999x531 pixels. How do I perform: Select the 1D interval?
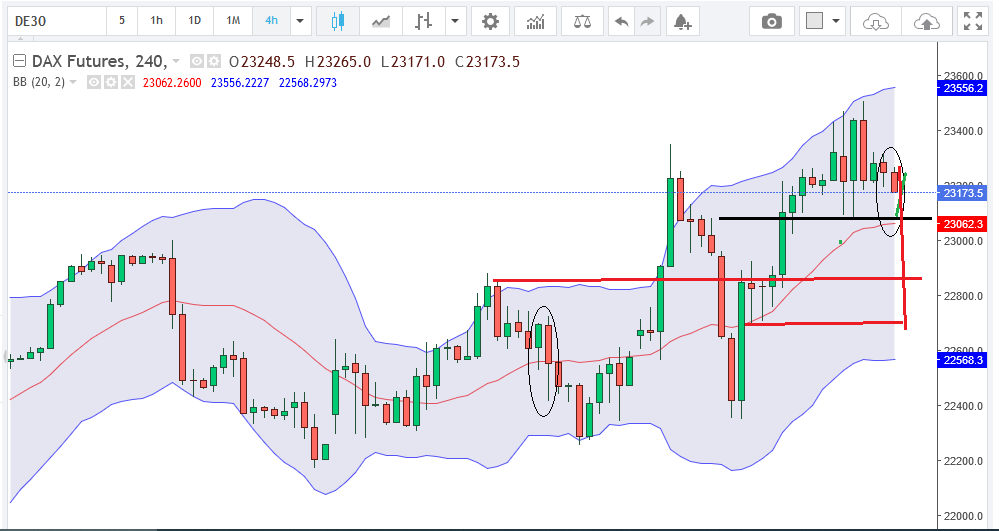coord(194,20)
